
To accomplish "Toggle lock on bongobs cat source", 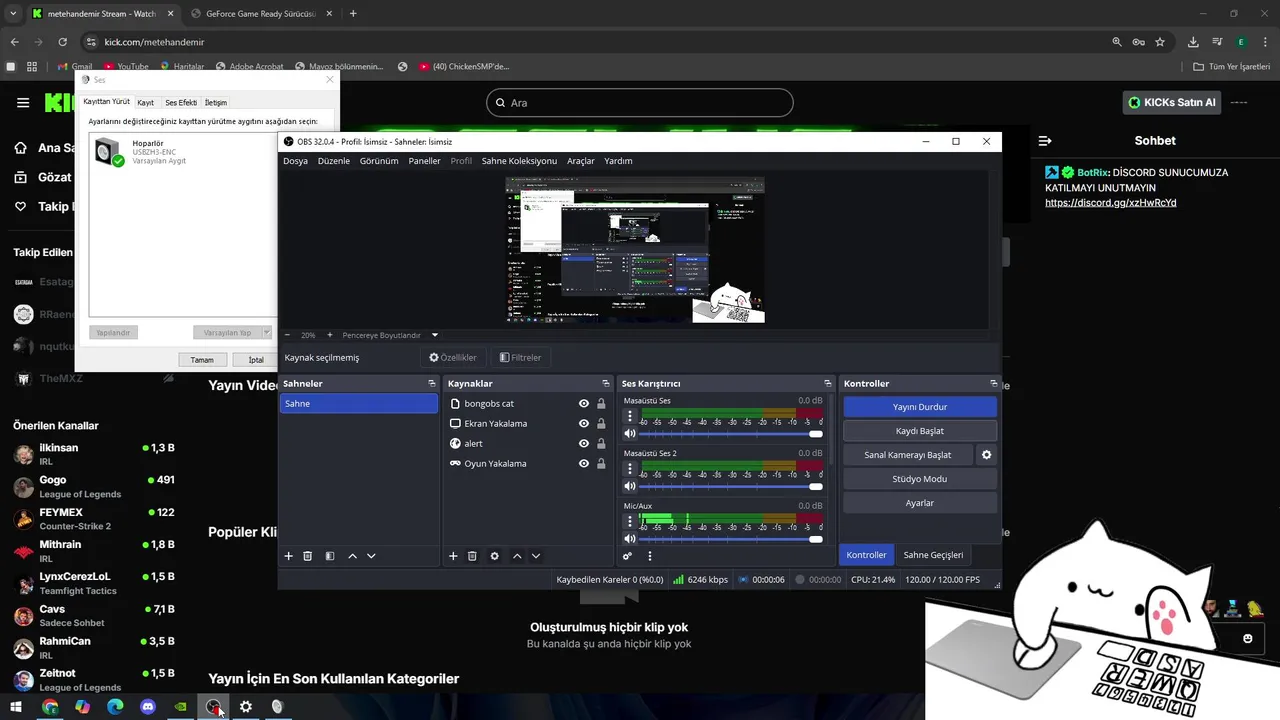I will pyautogui.click(x=601, y=404).
